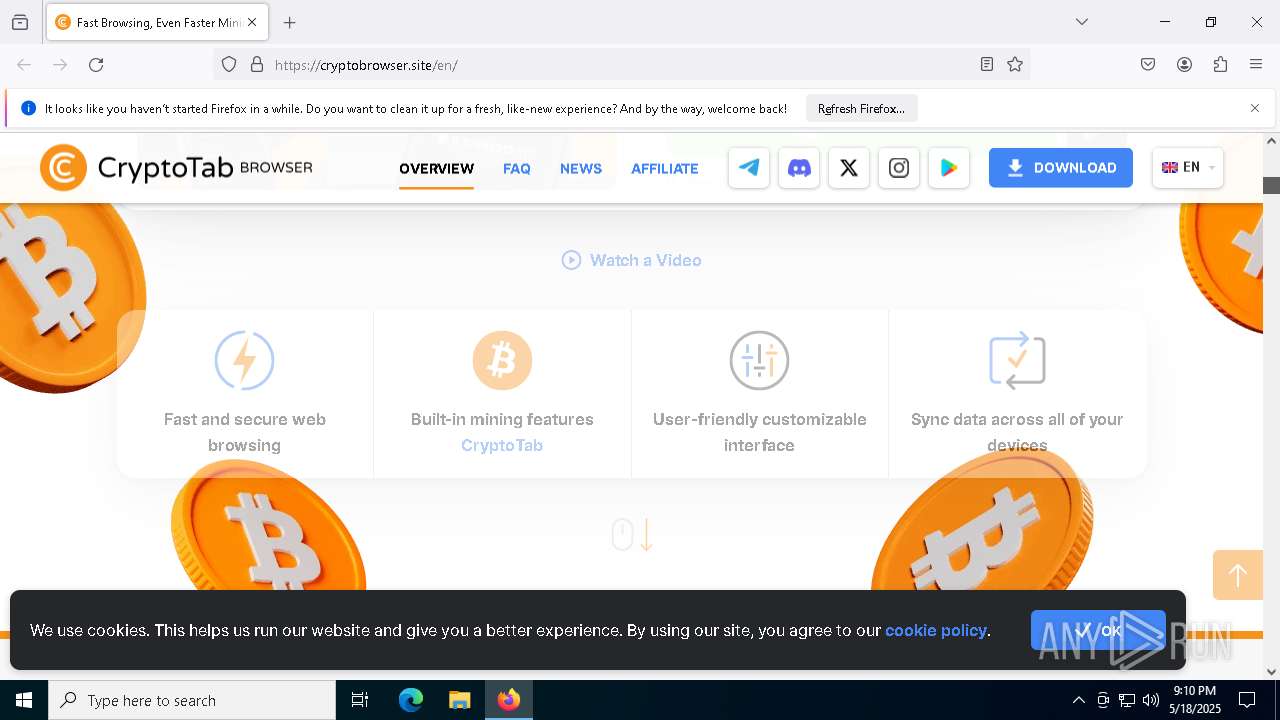The width and height of the screenshot is (1280, 720).
Task: Open the Google Play store icon
Action: click(x=949, y=168)
